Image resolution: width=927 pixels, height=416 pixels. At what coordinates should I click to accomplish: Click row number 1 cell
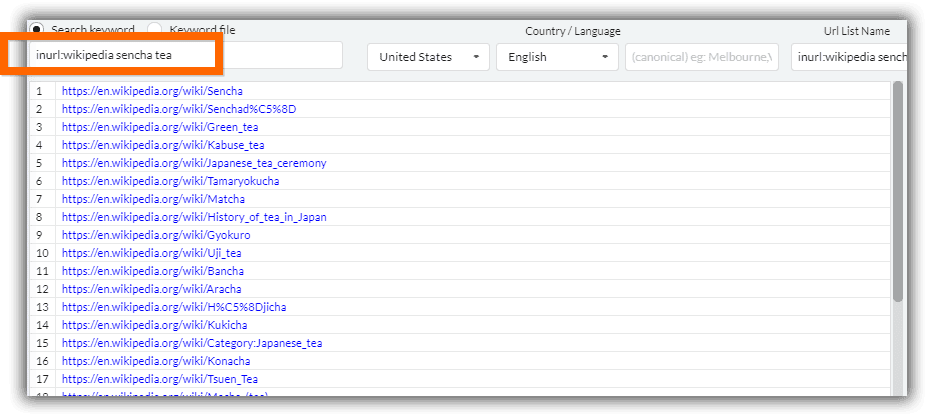point(43,91)
